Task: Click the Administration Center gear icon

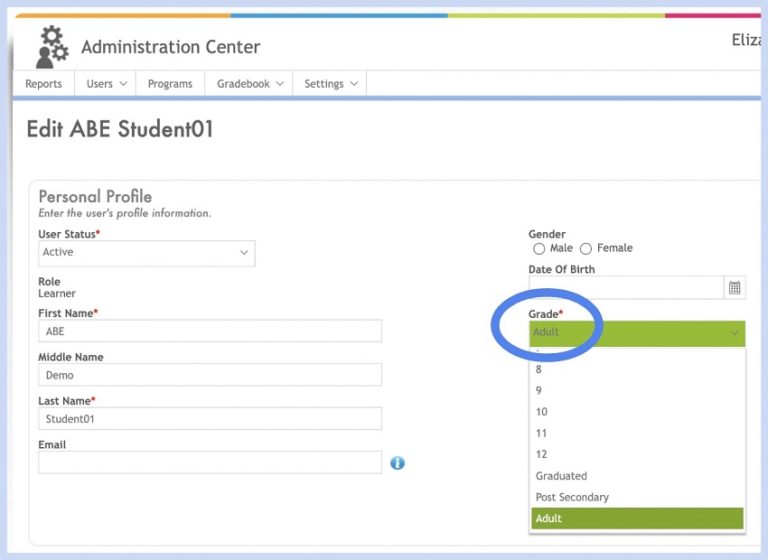Action: pyautogui.click(x=50, y=46)
